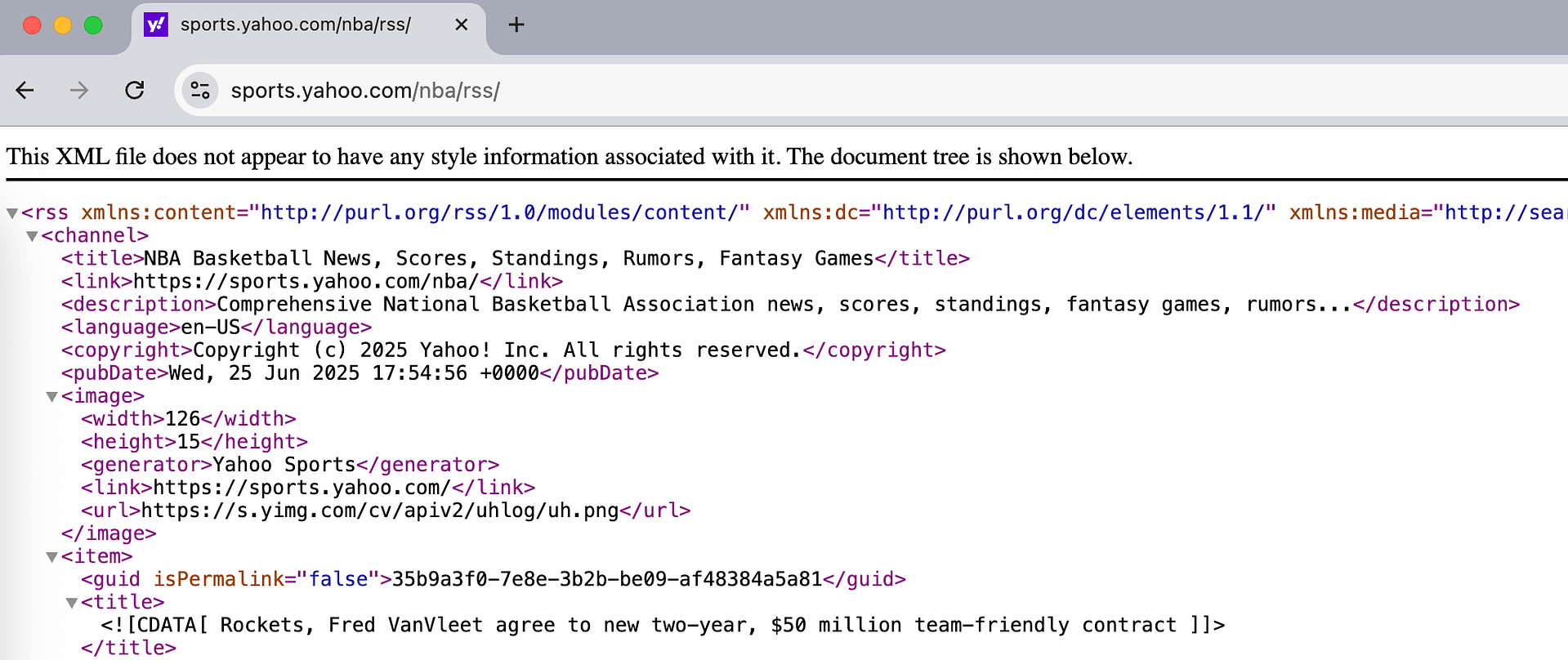The height and width of the screenshot is (660, 1568).
Task: Collapse the channel node
Action: pyautogui.click(x=32, y=236)
